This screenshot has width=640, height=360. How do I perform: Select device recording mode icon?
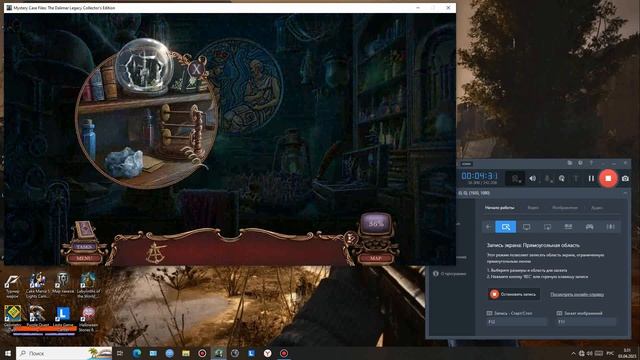pyautogui.click(x=568, y=227)
